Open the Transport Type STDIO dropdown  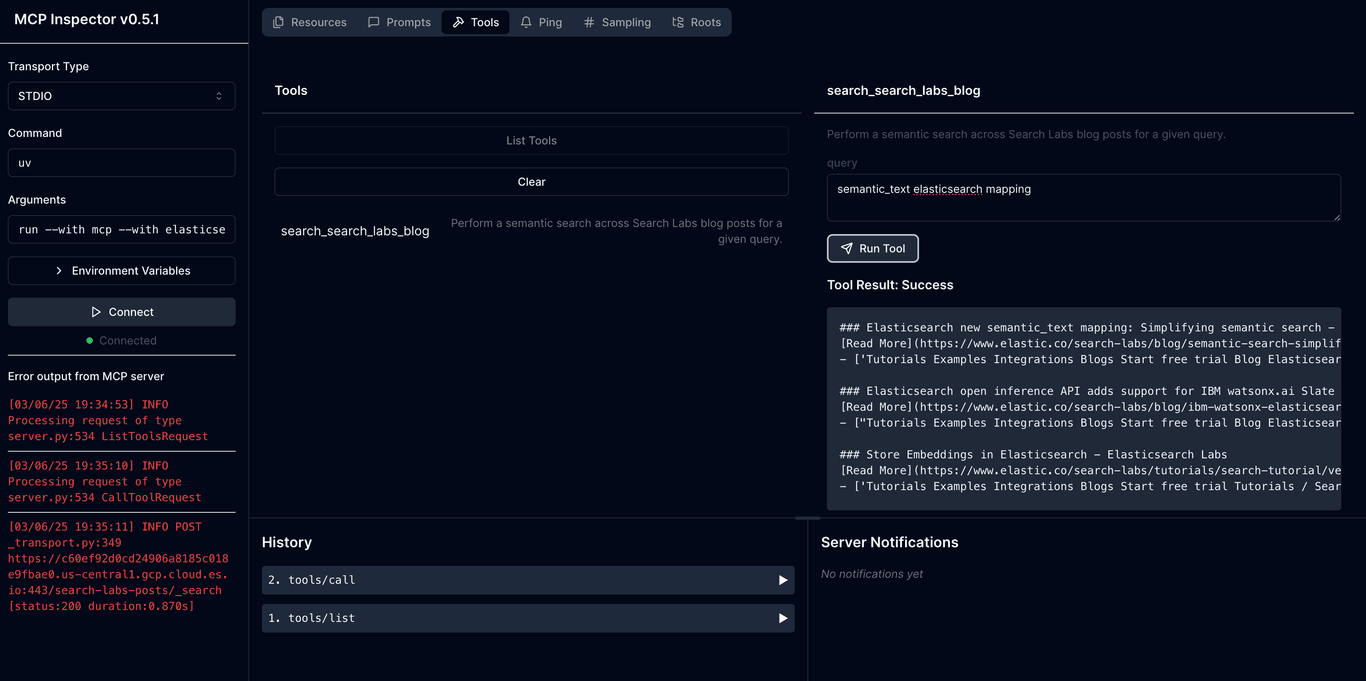[x=121, y=96]
